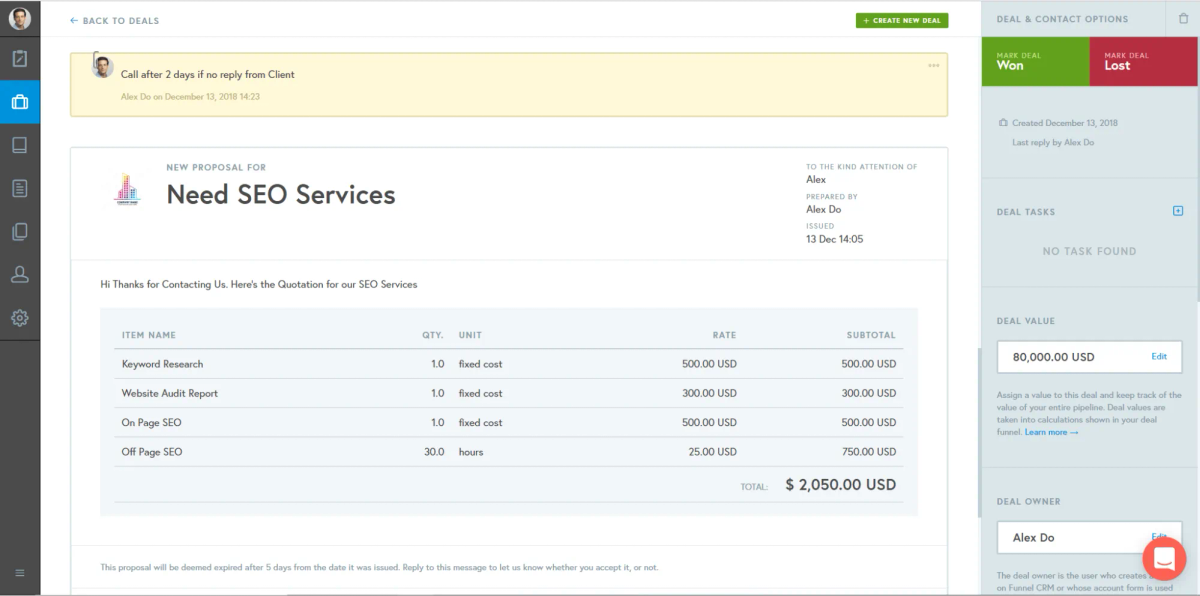The width and height of the screenshot is (1200, 596).
Task: Click the Alex Do avatar on the note
Action: [102, 67]
